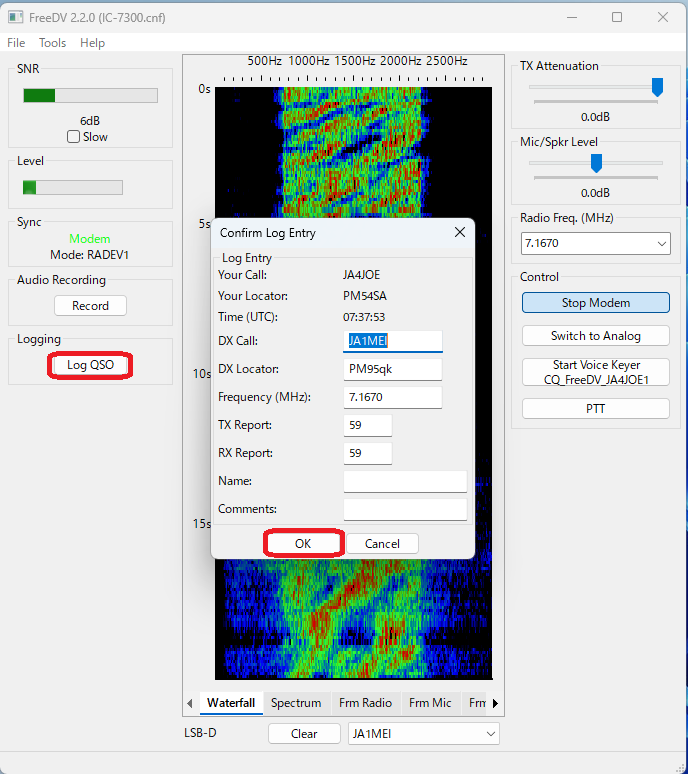The height and width of the screenshot is (774, 688).
Task: Click the TX Report field
Action: pyautogui.click(x=368, y=425)
